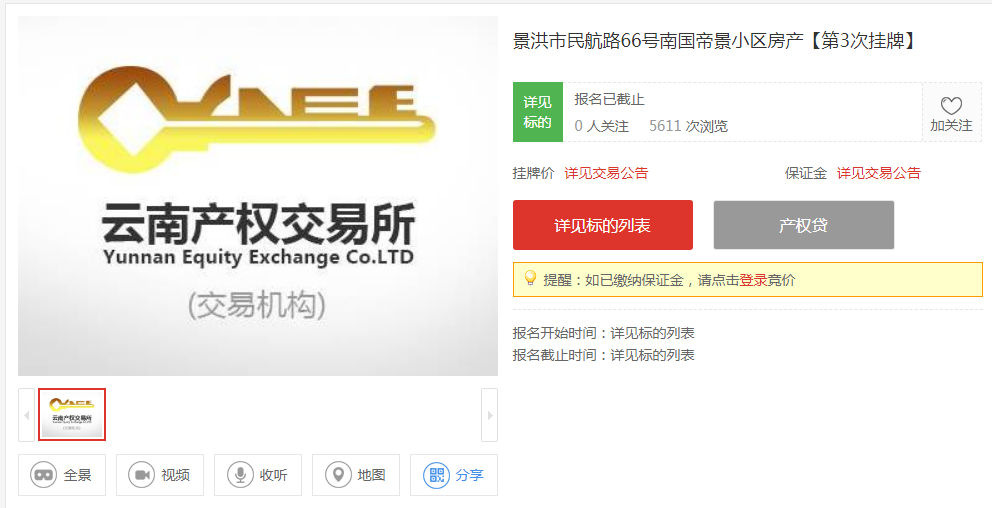Click the red 详见标的列表 button
Viewport: 992px width, 508px height.
[x=602, y=225]
